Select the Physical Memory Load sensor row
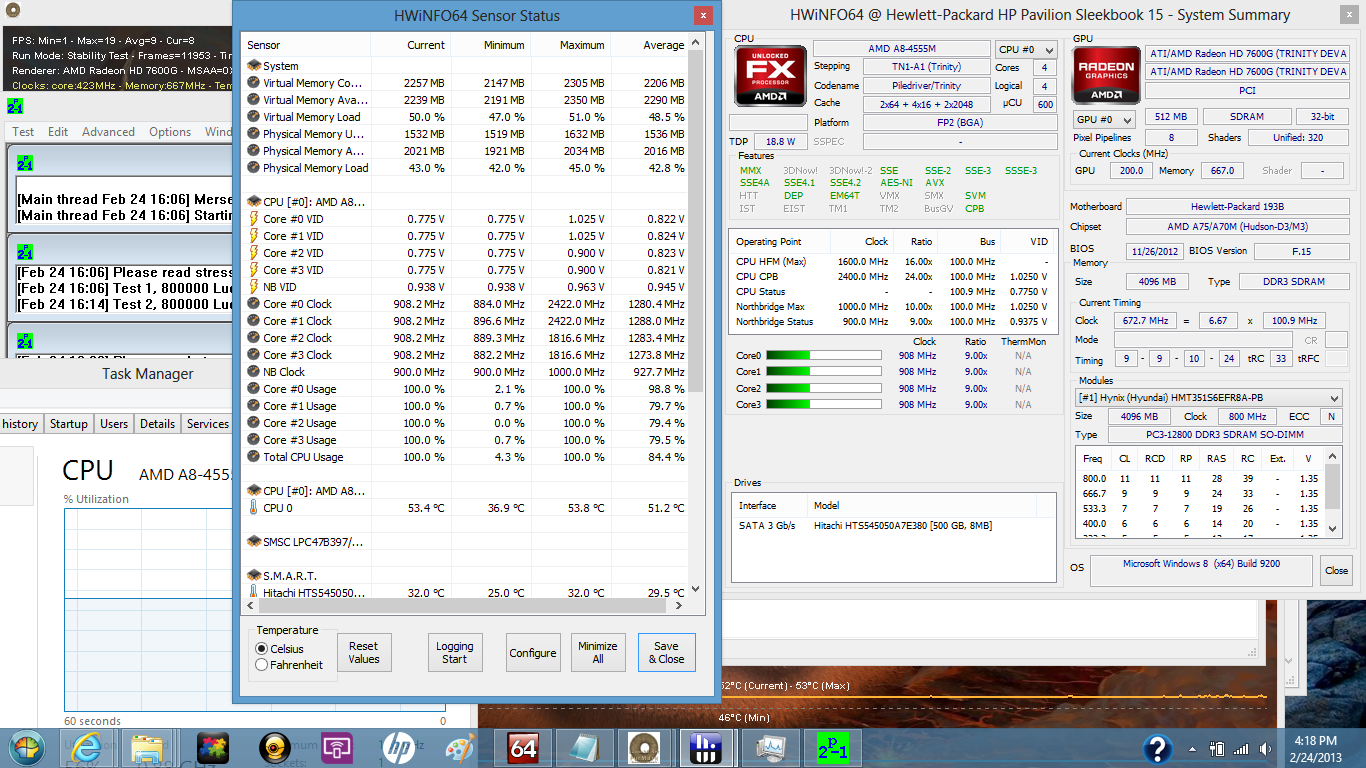This screenshot has height=768, width=1366. [x=466, y=168]
